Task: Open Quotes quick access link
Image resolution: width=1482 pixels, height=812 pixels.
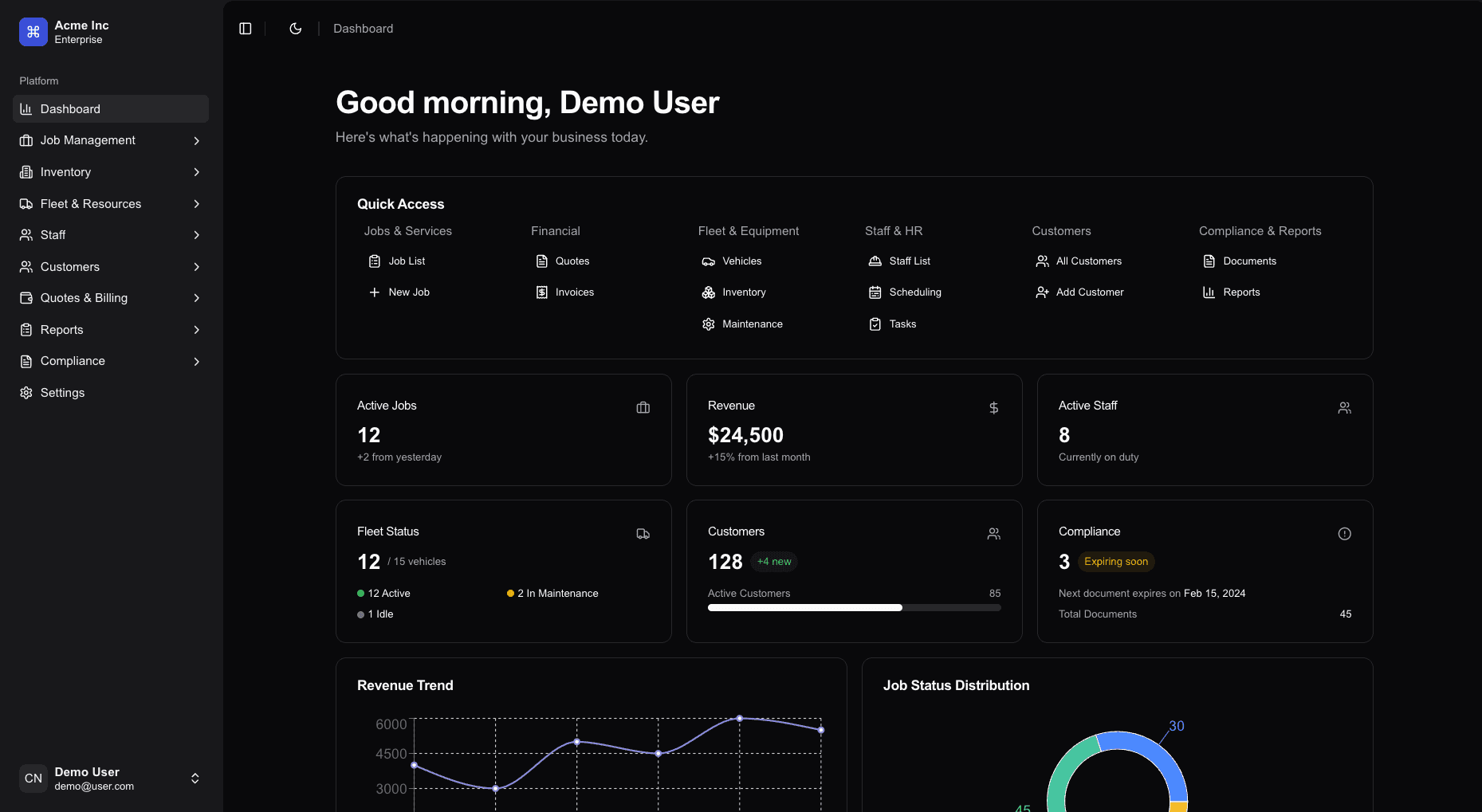Action: [563, 261]
